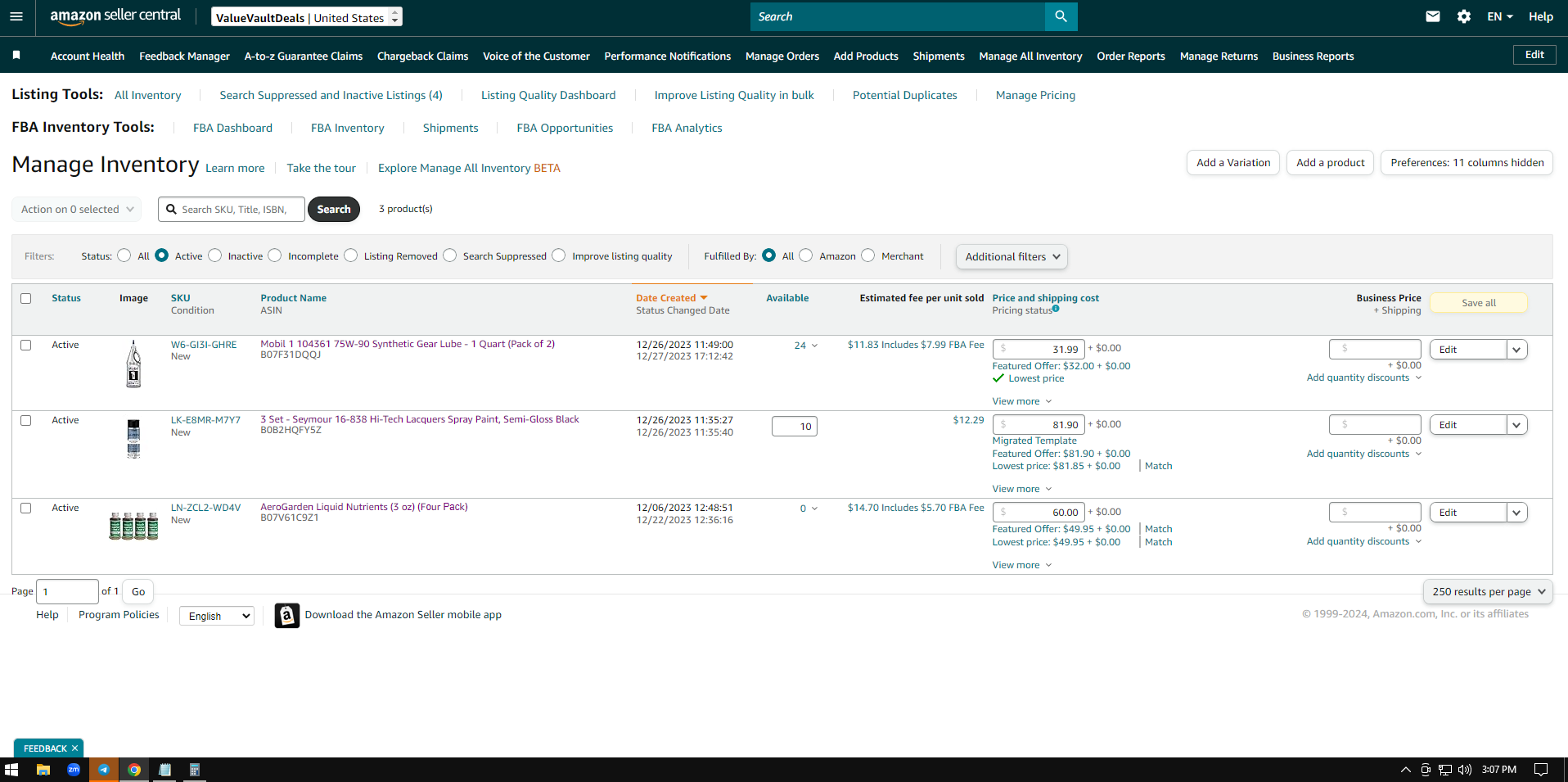Open Business Reports in navigation bar
Screen dimensions: 1568x782
1313,56
